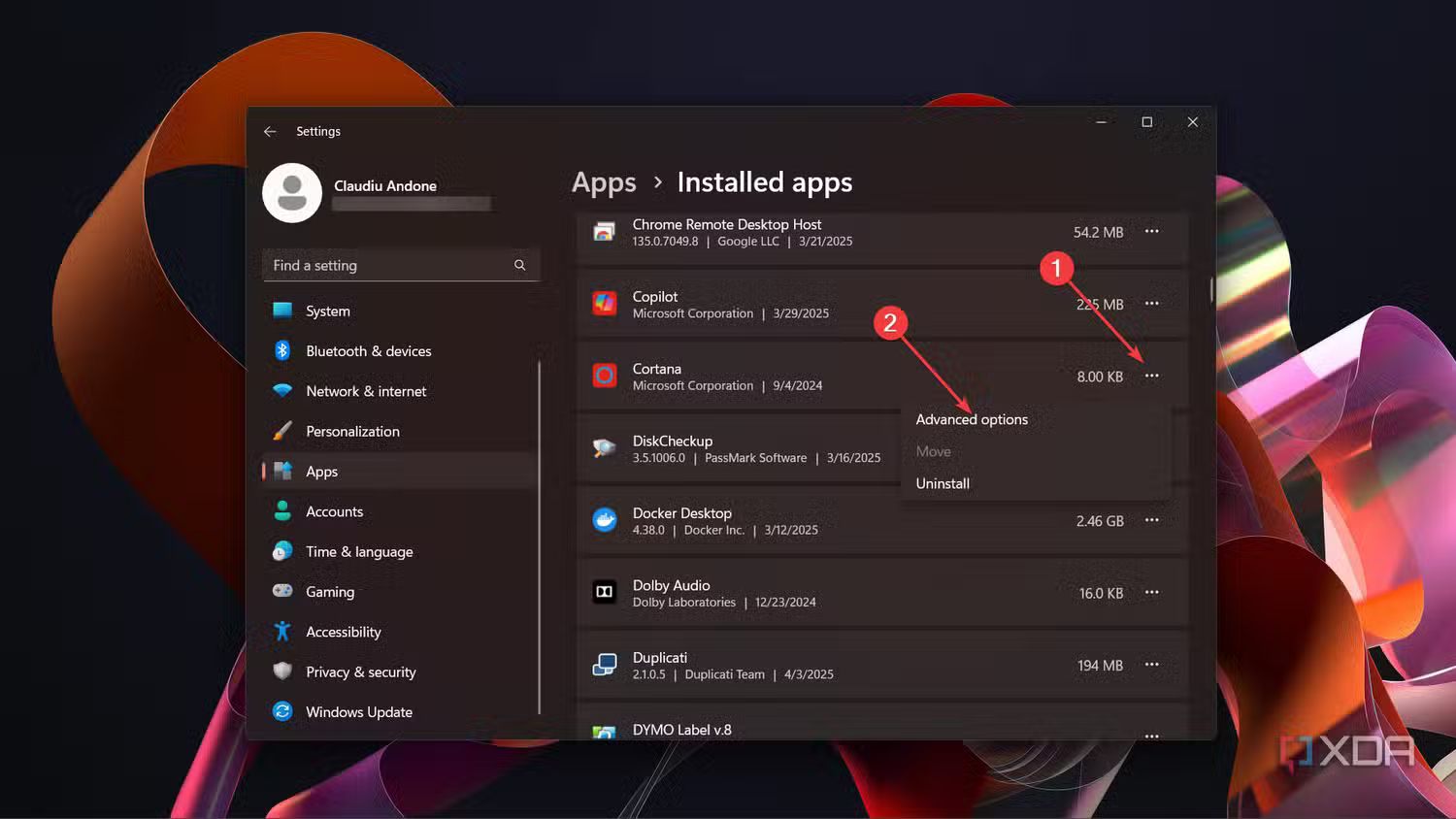Open three-dot menu for Chrome Remote Desktop Host
Image resolution: width=1456 pixels, height=819 pixels.
click(x=1151, y=231)
